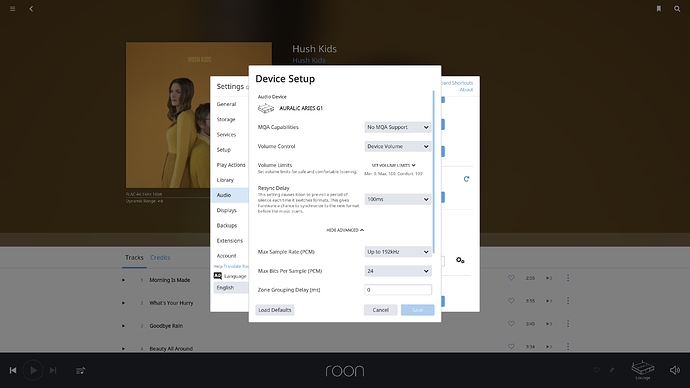
Task: Favorite the track Goodbye Rain
Action: pos(511,324)
